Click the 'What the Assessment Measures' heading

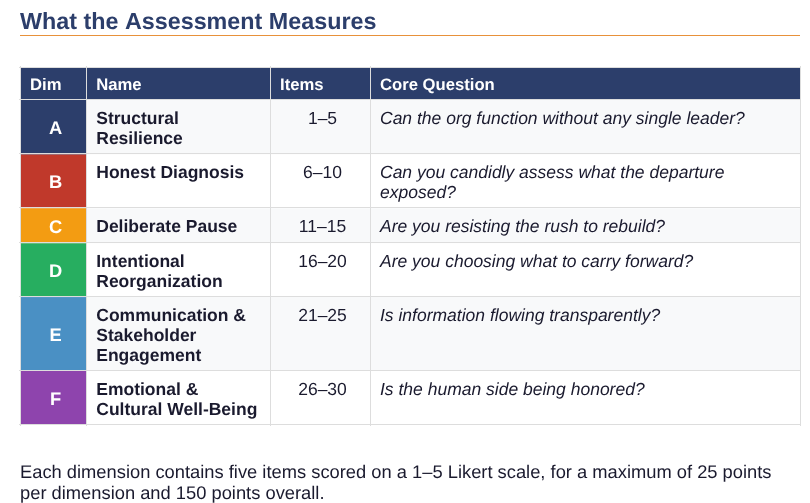click(x=198, y=21)
